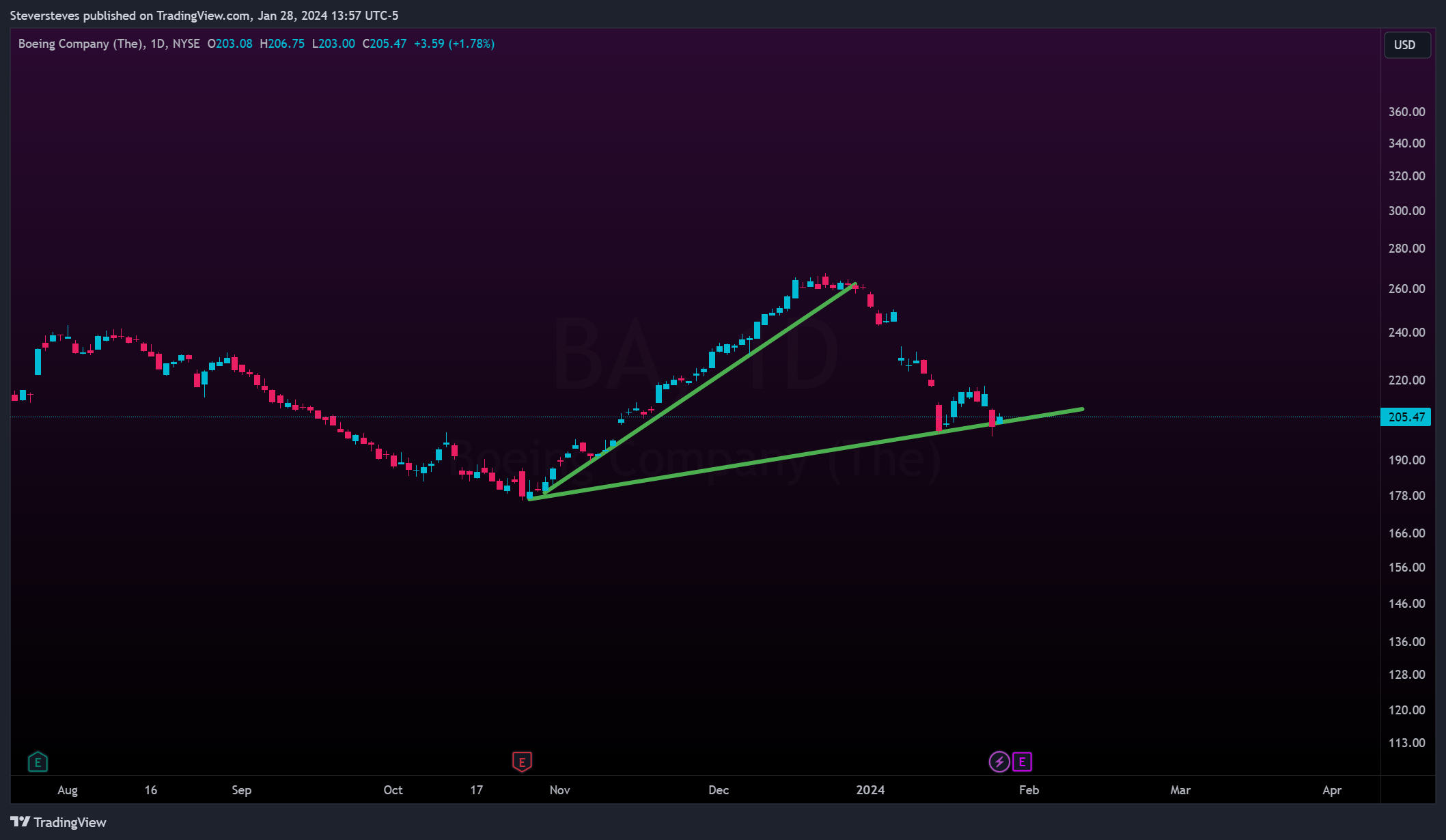Screen dimensions: 1446x840
Task: Click the 260.00 price axis label
Action: [1406, 289]
